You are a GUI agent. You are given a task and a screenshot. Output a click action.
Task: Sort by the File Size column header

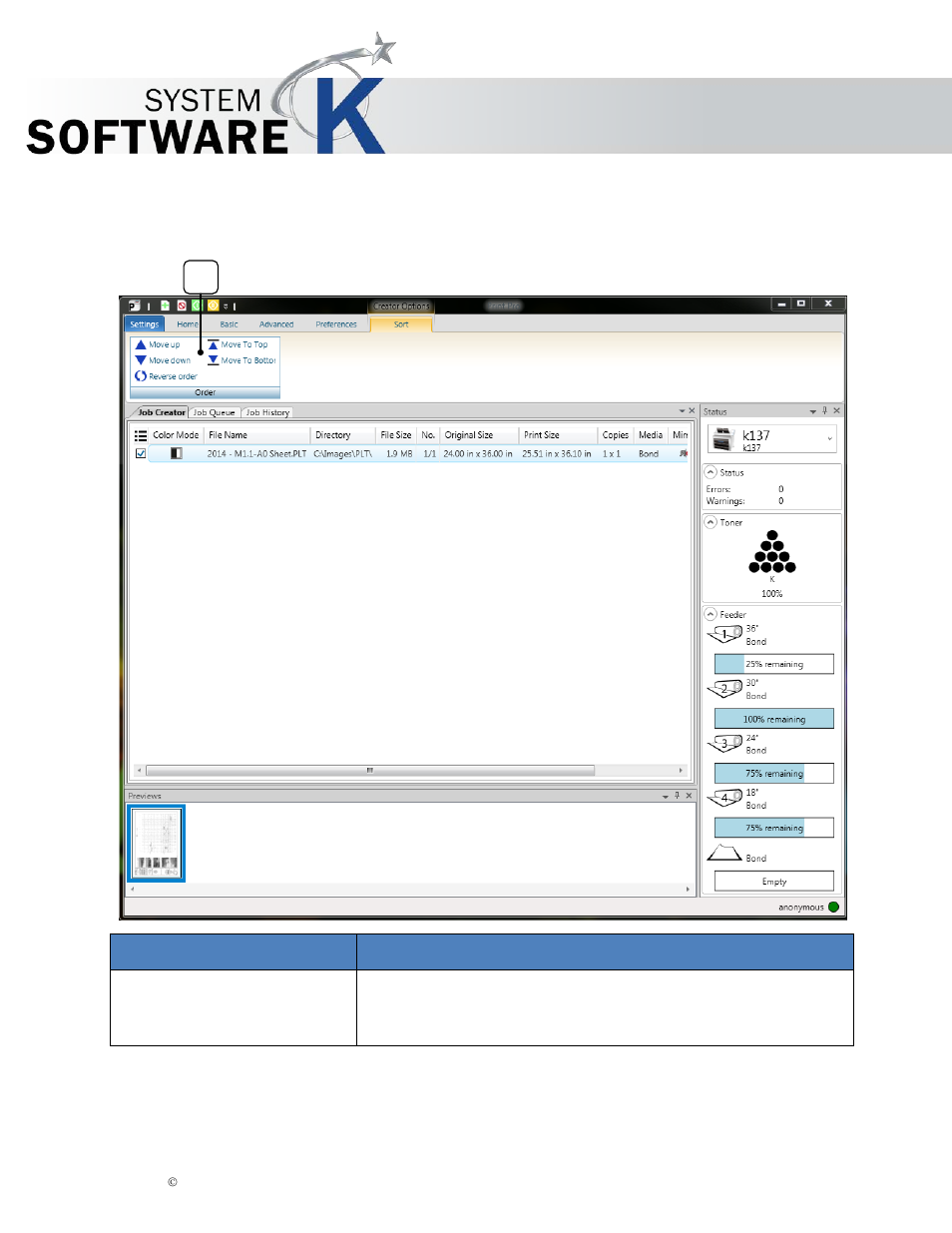[396, 435]
